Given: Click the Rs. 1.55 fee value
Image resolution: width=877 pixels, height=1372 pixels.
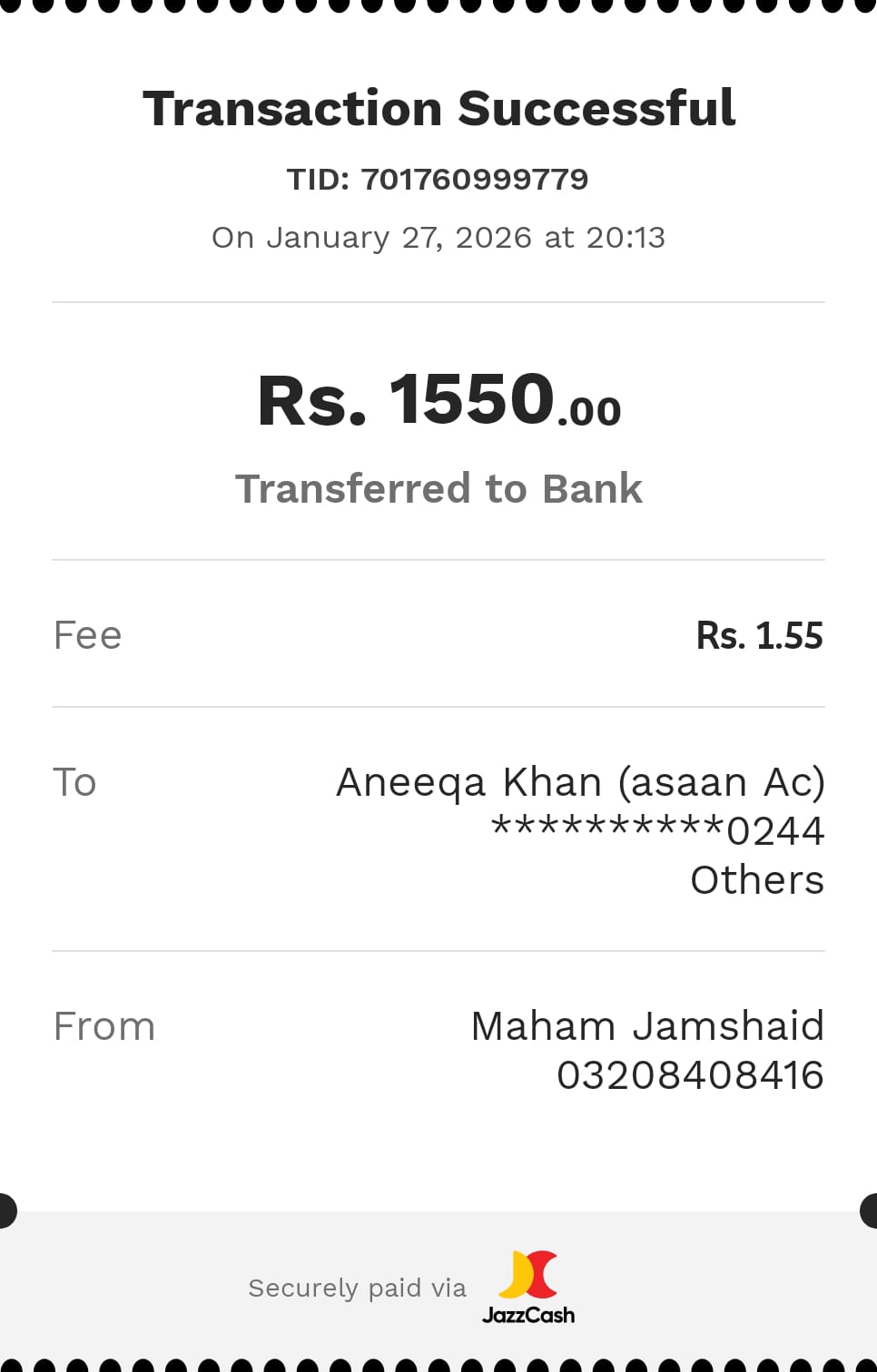Looking at the screenshot, I should click(759, 636).
